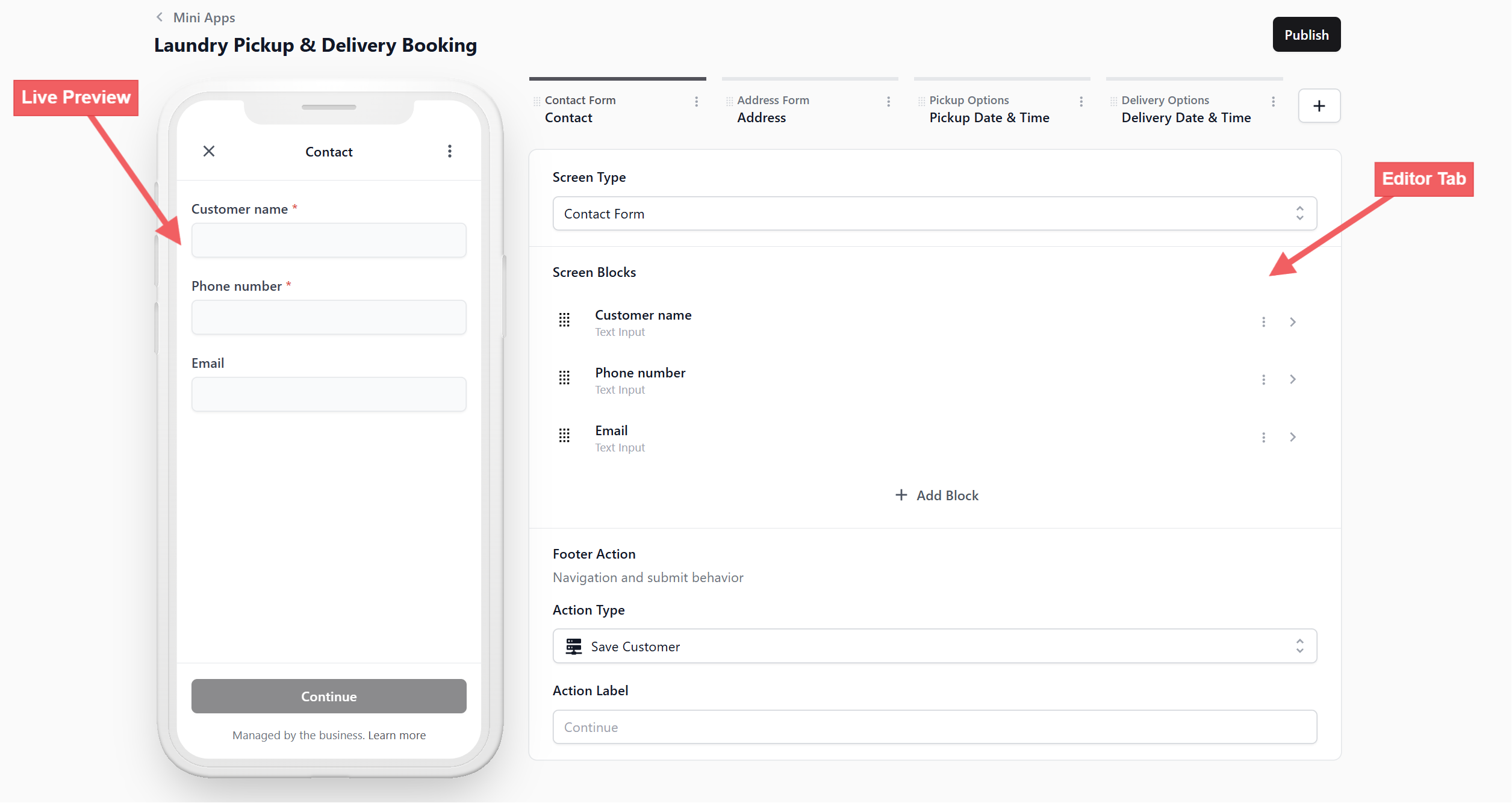Open the Address Form tab's three-dot menu
This screenshot has width=1512, height=803.
coord(888,101)
